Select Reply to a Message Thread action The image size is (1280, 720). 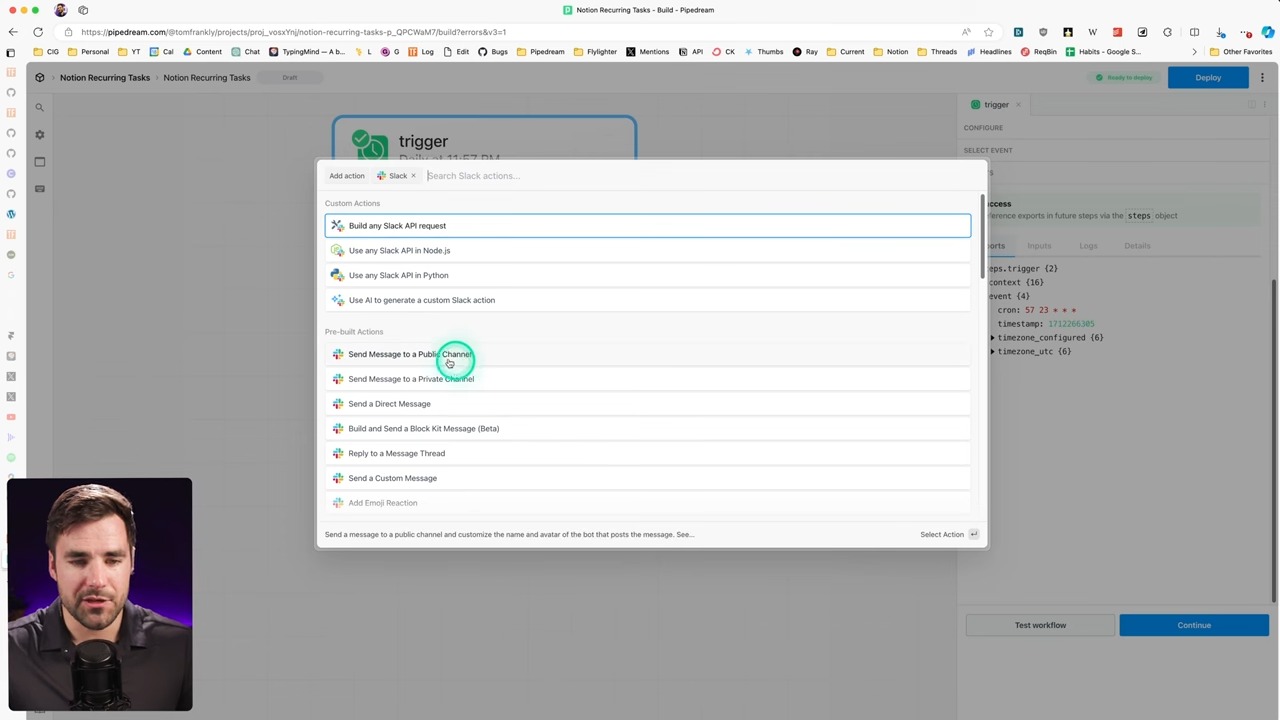396,453
